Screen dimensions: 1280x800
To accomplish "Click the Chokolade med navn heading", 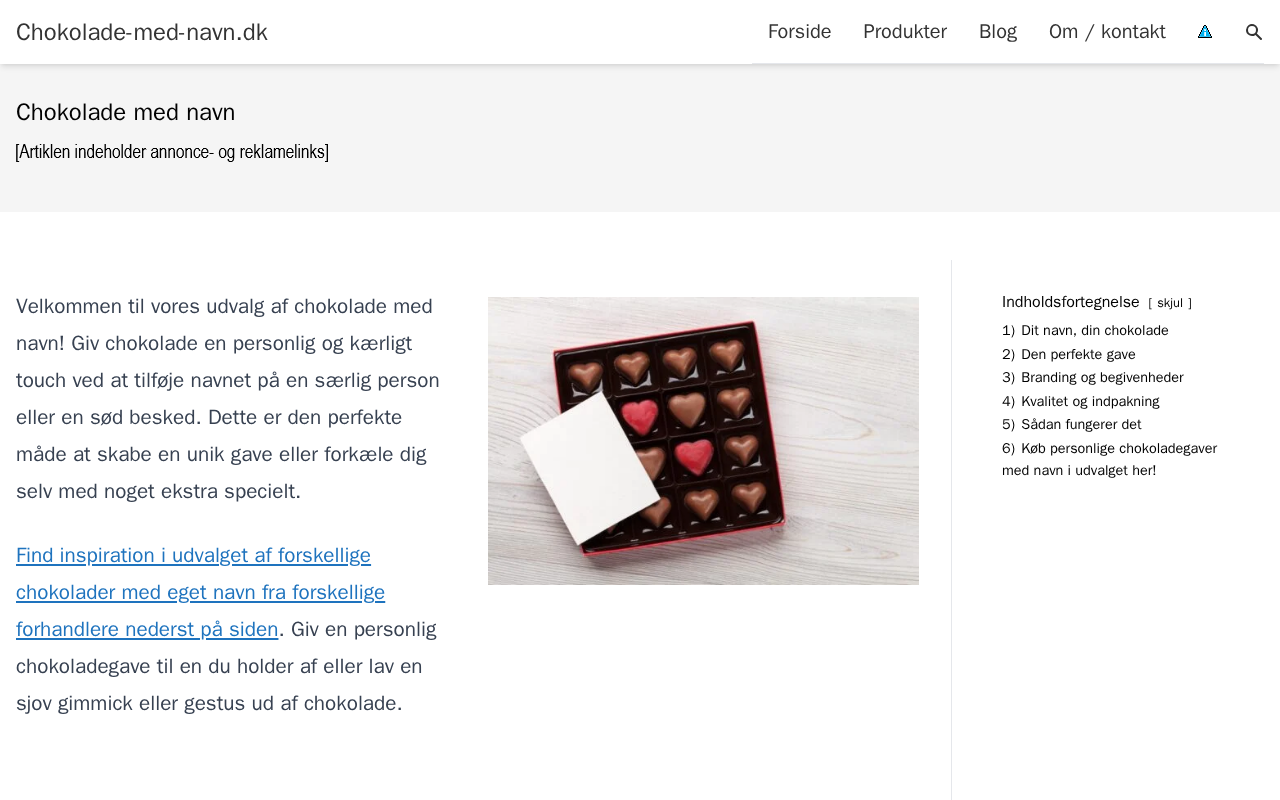I will tap(126, 112).
